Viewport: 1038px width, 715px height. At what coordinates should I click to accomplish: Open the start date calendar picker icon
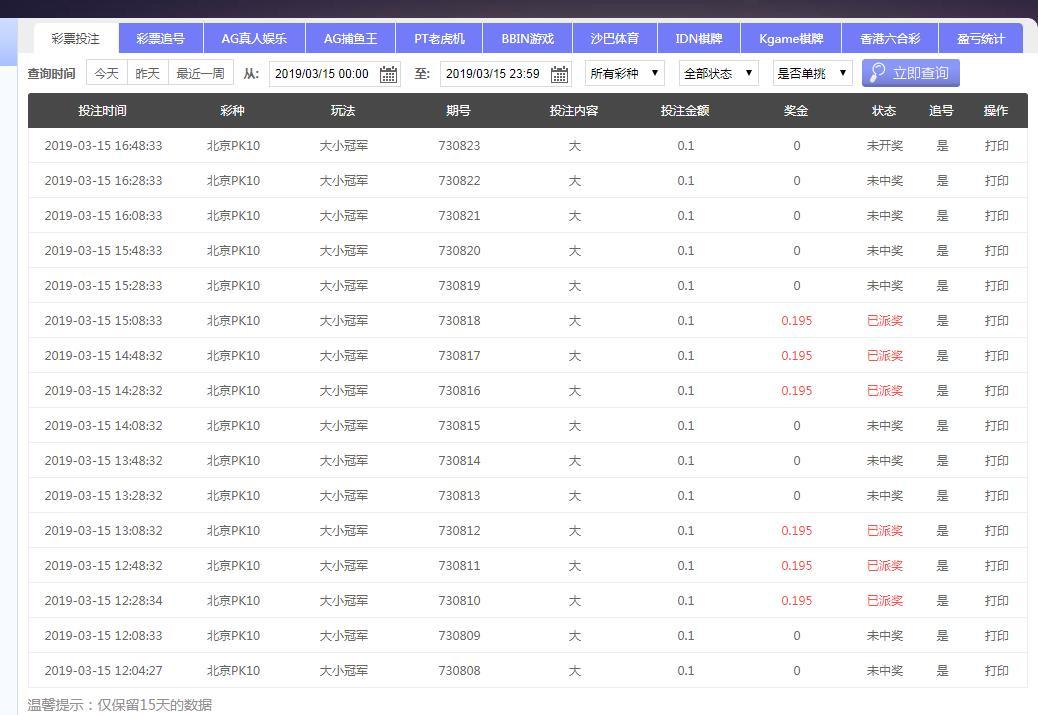click(389, 74)
